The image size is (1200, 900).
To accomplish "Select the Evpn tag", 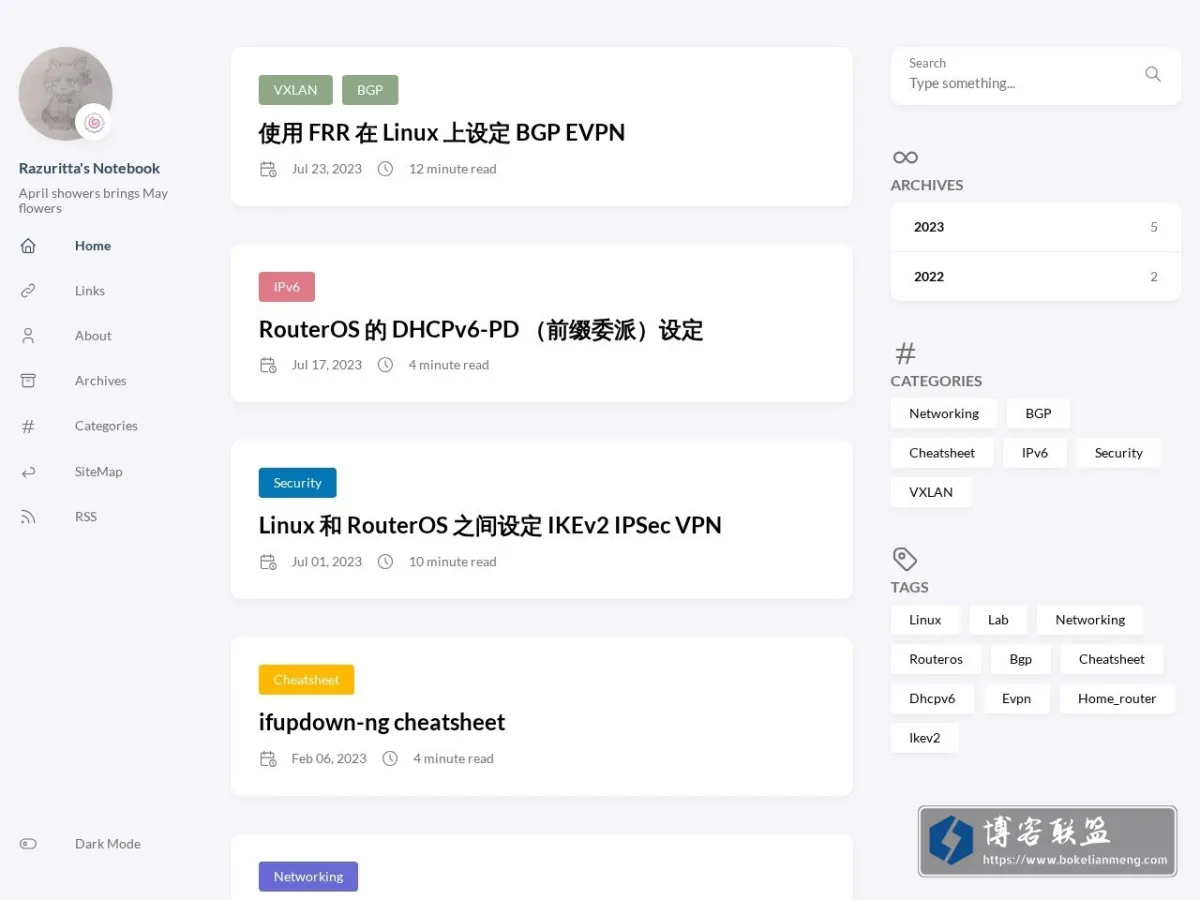I will [1016, 699].
